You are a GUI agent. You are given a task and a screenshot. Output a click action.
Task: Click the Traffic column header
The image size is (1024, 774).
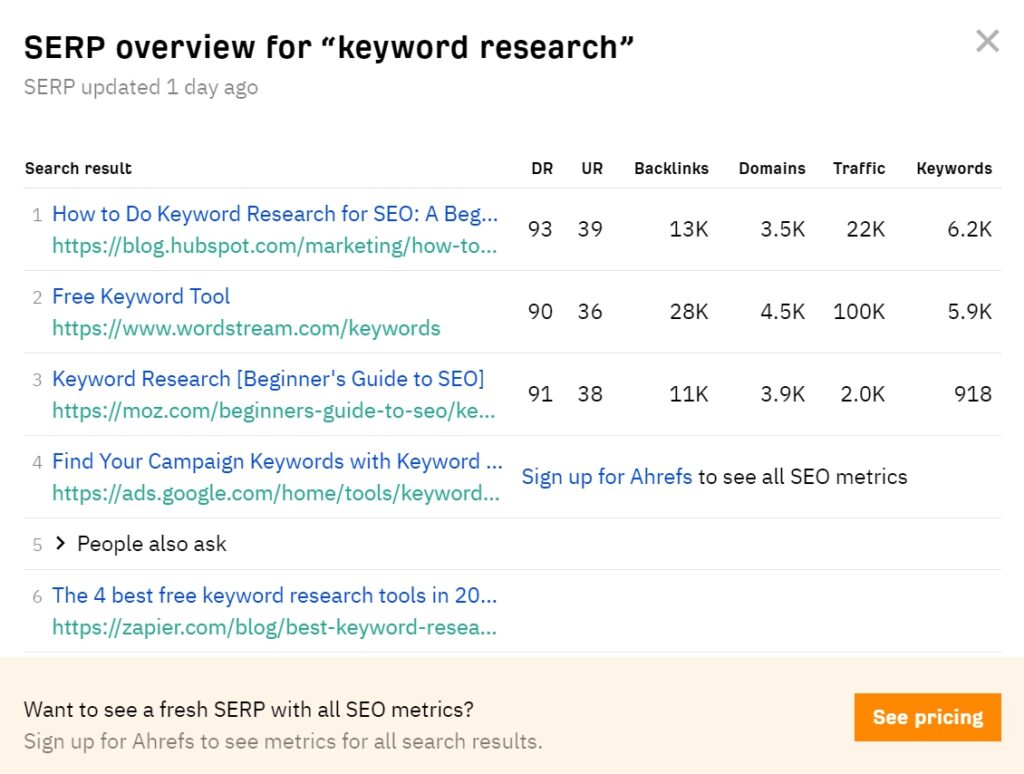pos(859,169)
